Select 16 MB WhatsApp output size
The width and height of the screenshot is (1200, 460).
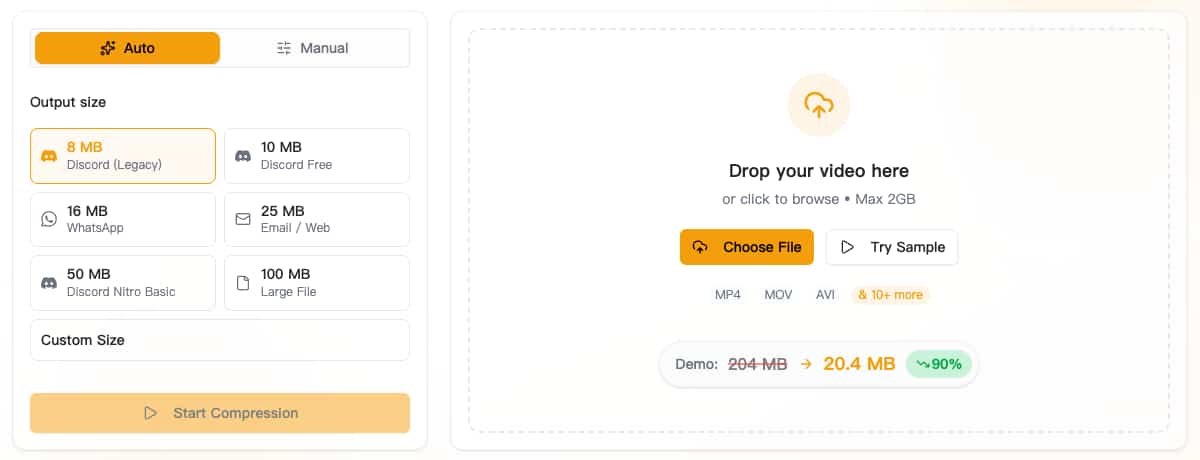[123, 219]
